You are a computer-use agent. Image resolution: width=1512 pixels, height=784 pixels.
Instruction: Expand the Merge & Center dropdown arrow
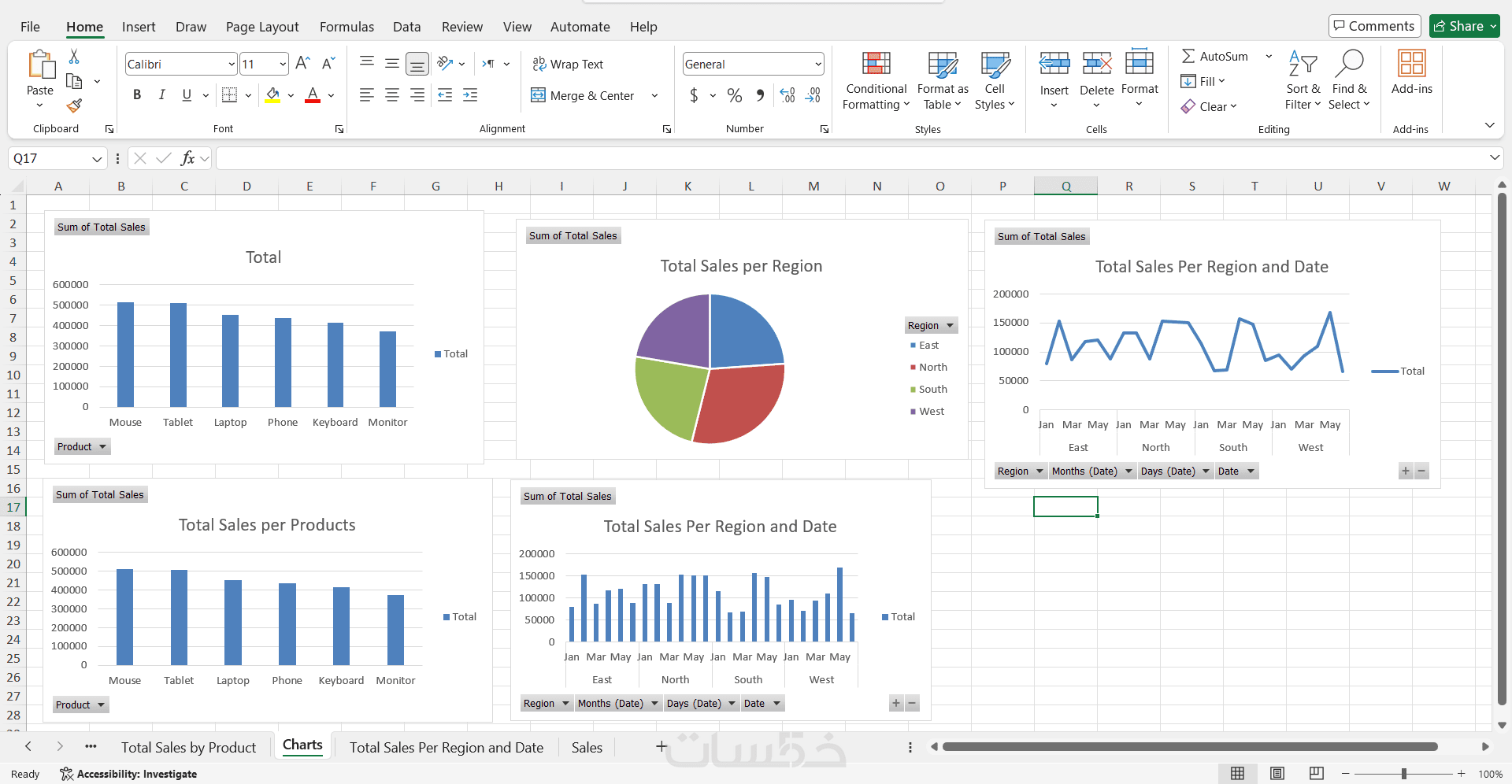(x=654, y=95)
